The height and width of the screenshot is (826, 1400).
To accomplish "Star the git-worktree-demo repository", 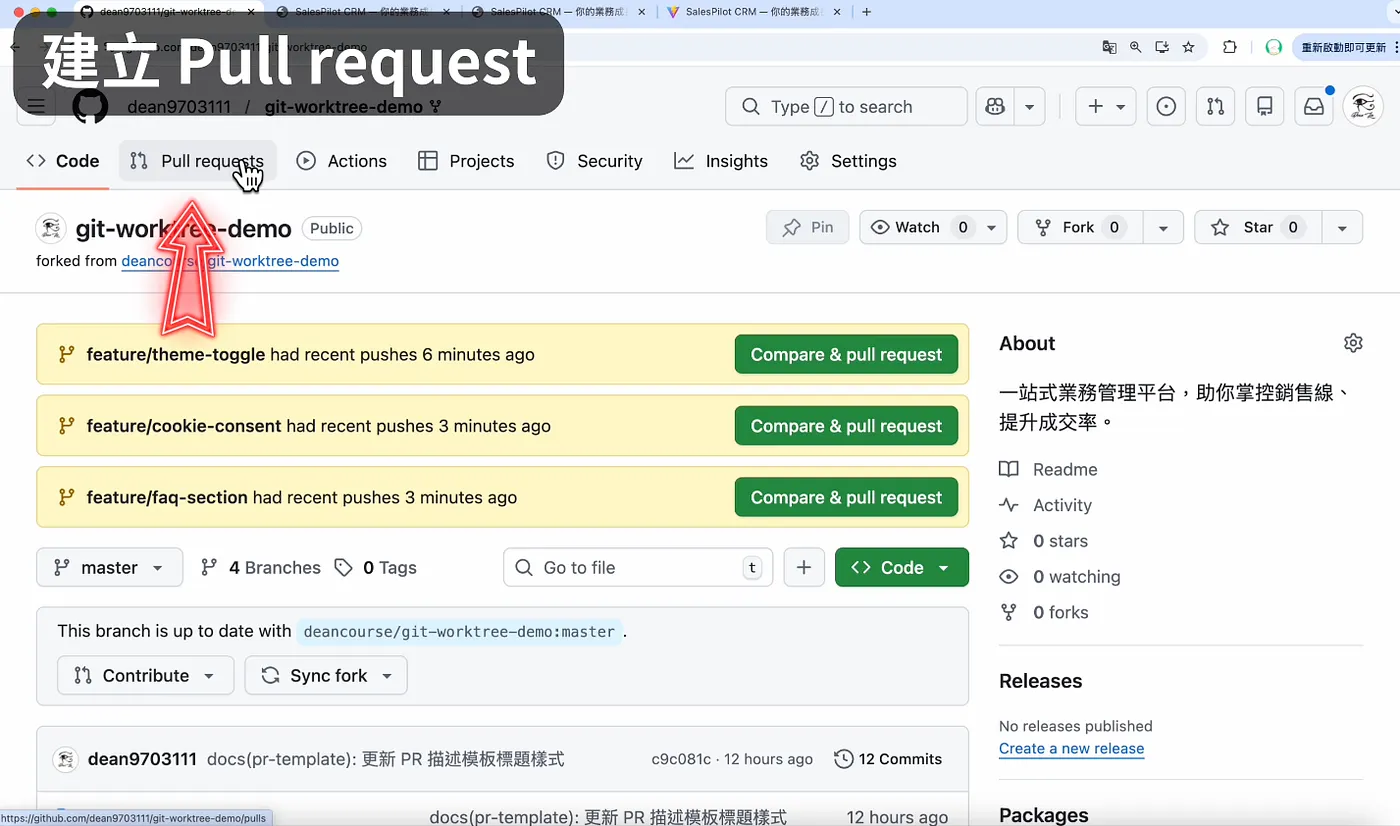I will [1258, 227].
